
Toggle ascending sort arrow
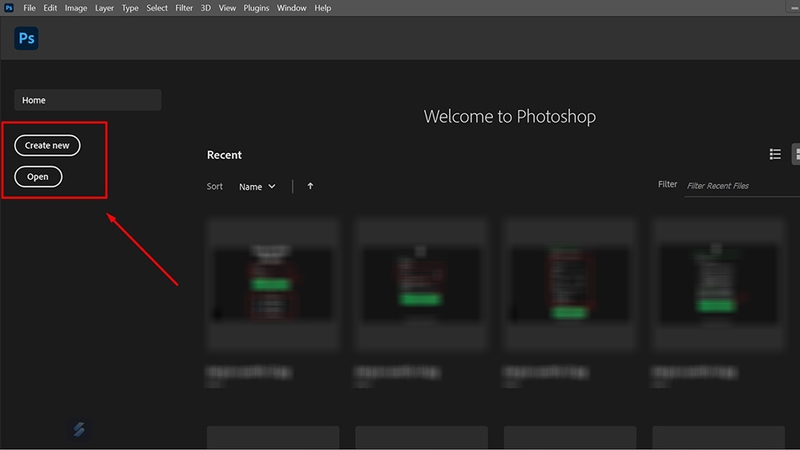pyautogui.click(x=310, y=186)
